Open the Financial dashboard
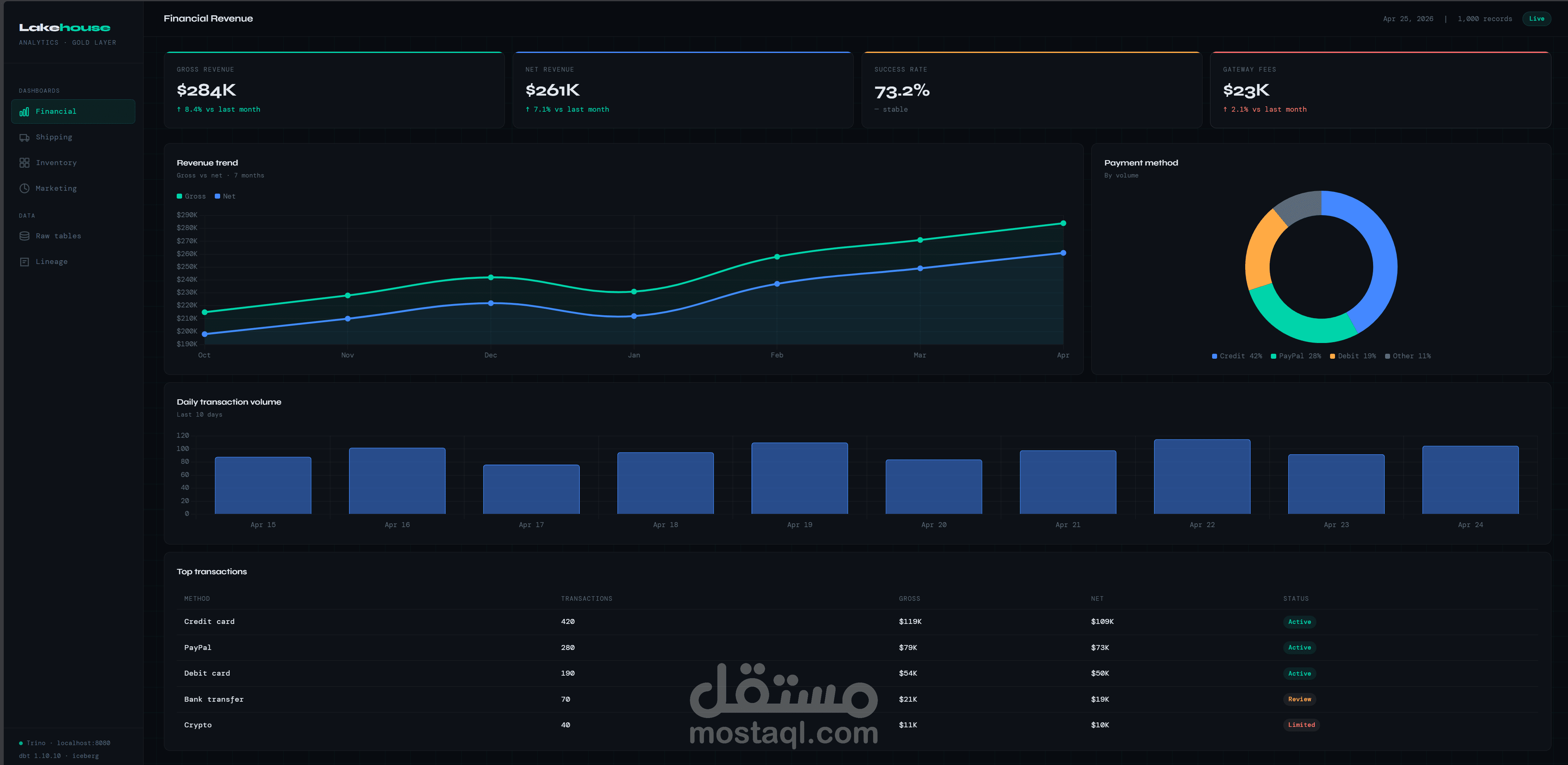This screenshot has width=1568, height=765. coord(73,111)
